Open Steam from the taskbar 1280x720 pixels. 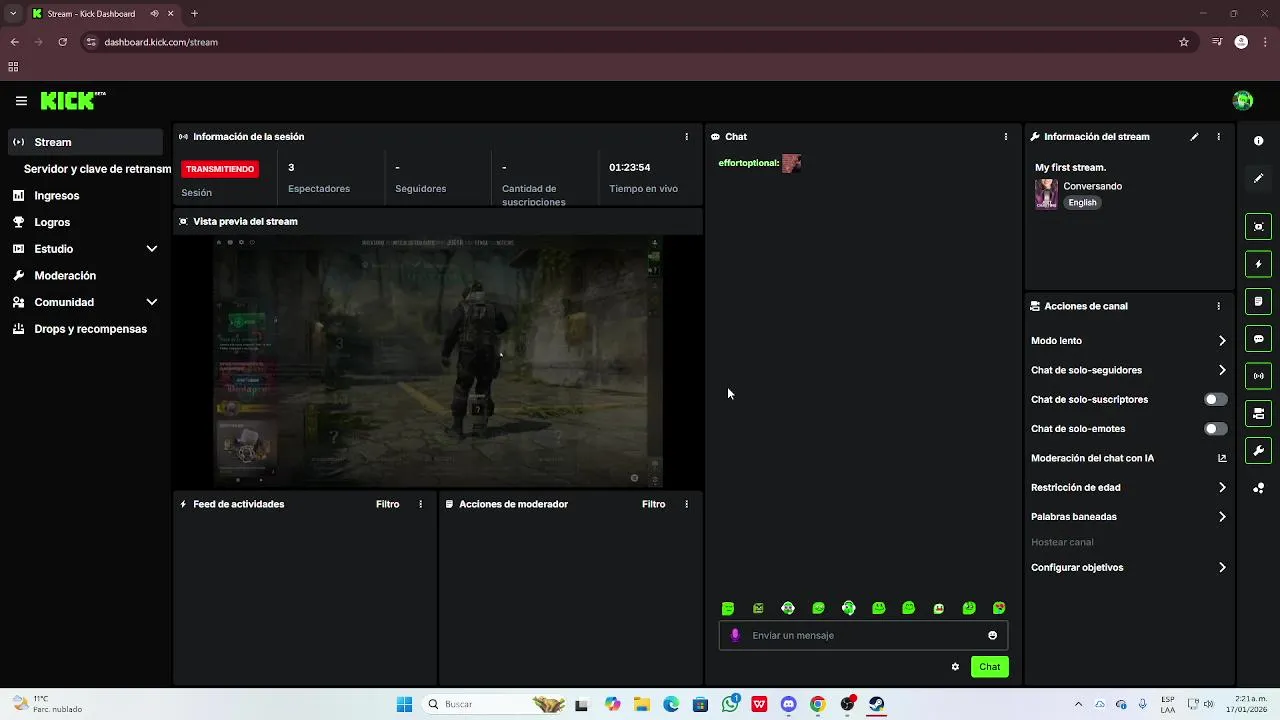tap(876, 704)
